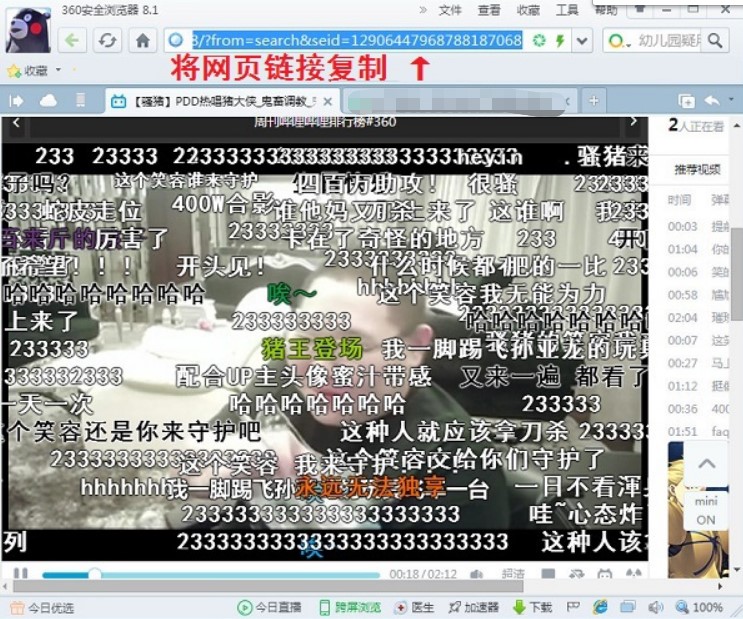
Task: Open the address bar history dropdown
Action: point(582,41)
